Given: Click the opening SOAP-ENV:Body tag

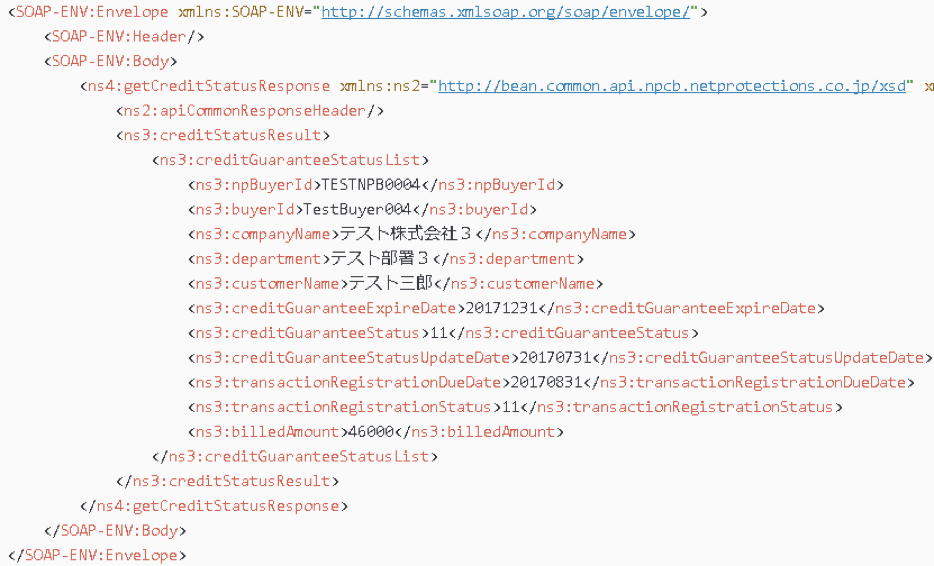Looking at the screenshot, I should [x=111, y=61].
